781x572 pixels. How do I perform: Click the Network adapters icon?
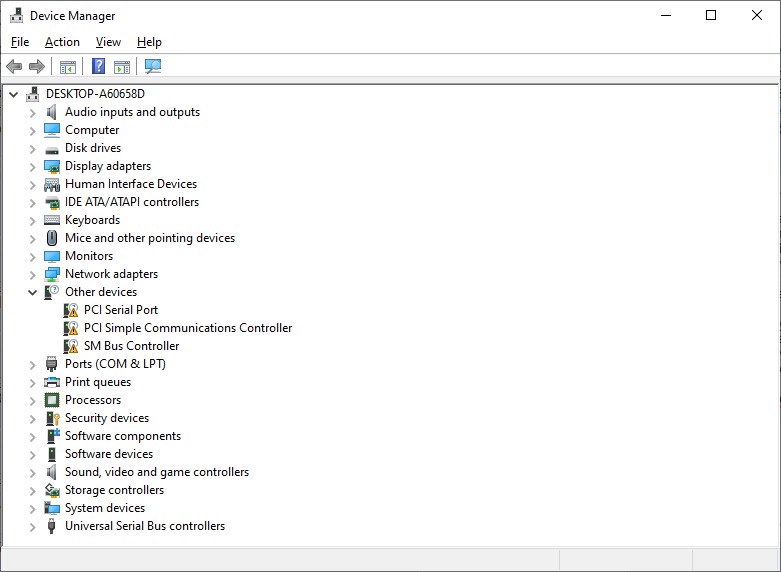point(52,274)
